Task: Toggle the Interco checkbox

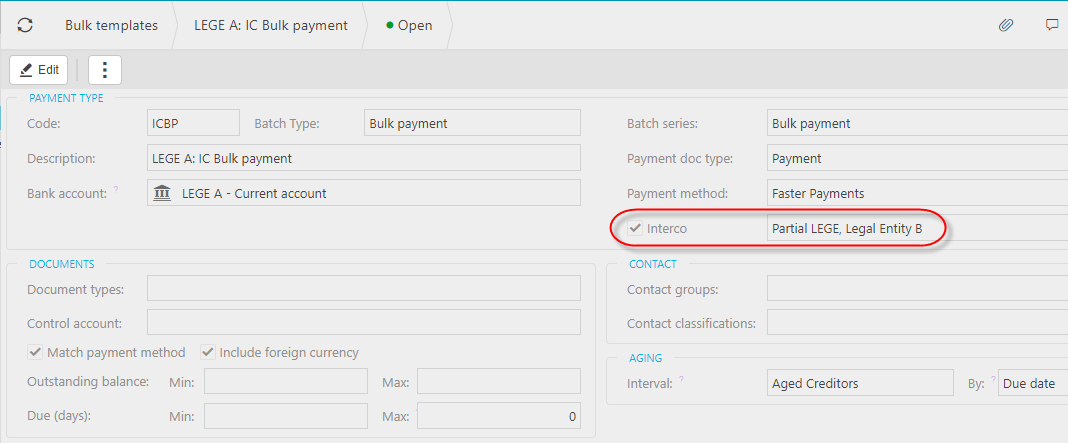Action: point(634,229)
